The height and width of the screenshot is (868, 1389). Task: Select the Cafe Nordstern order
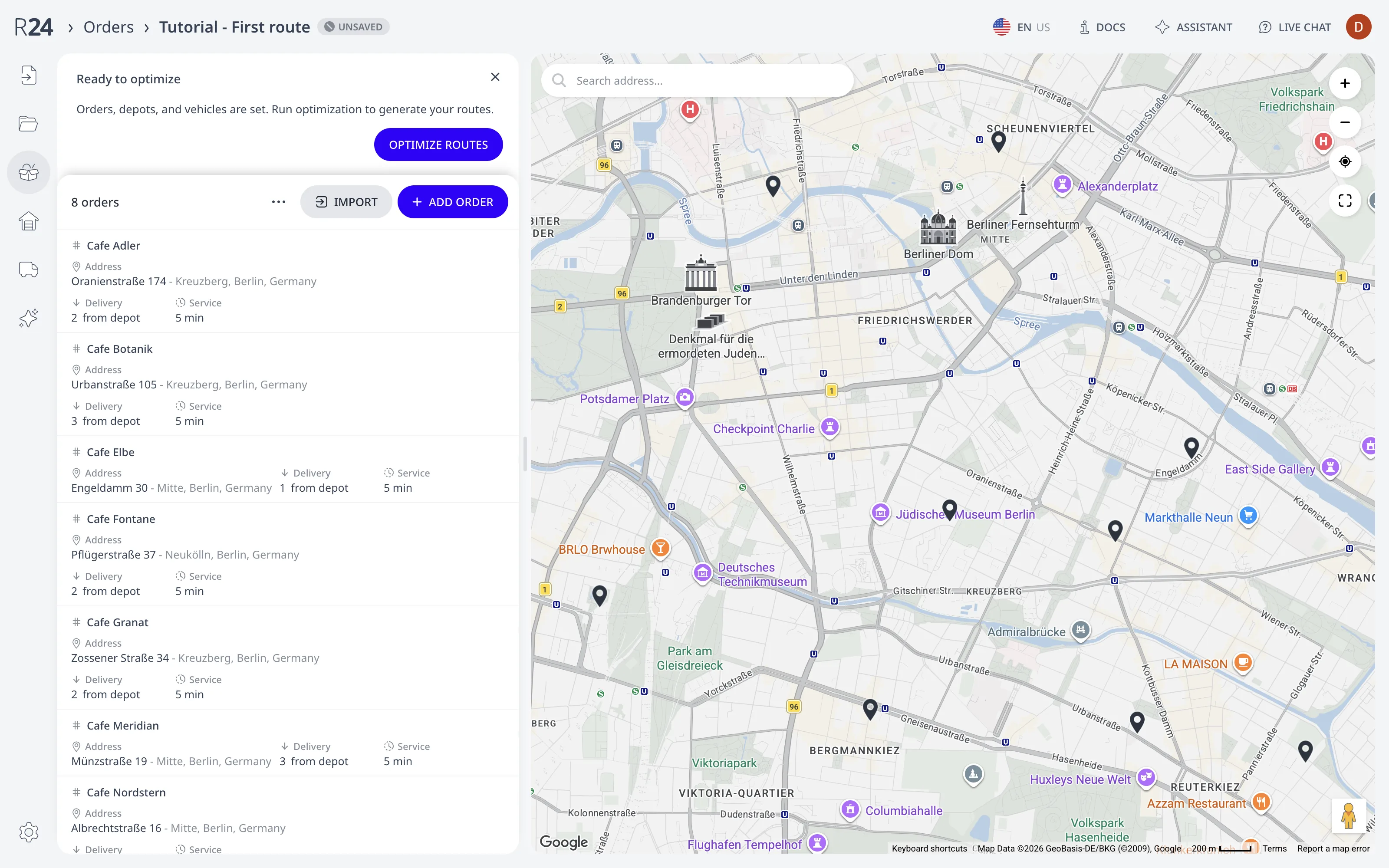point(288,815)
